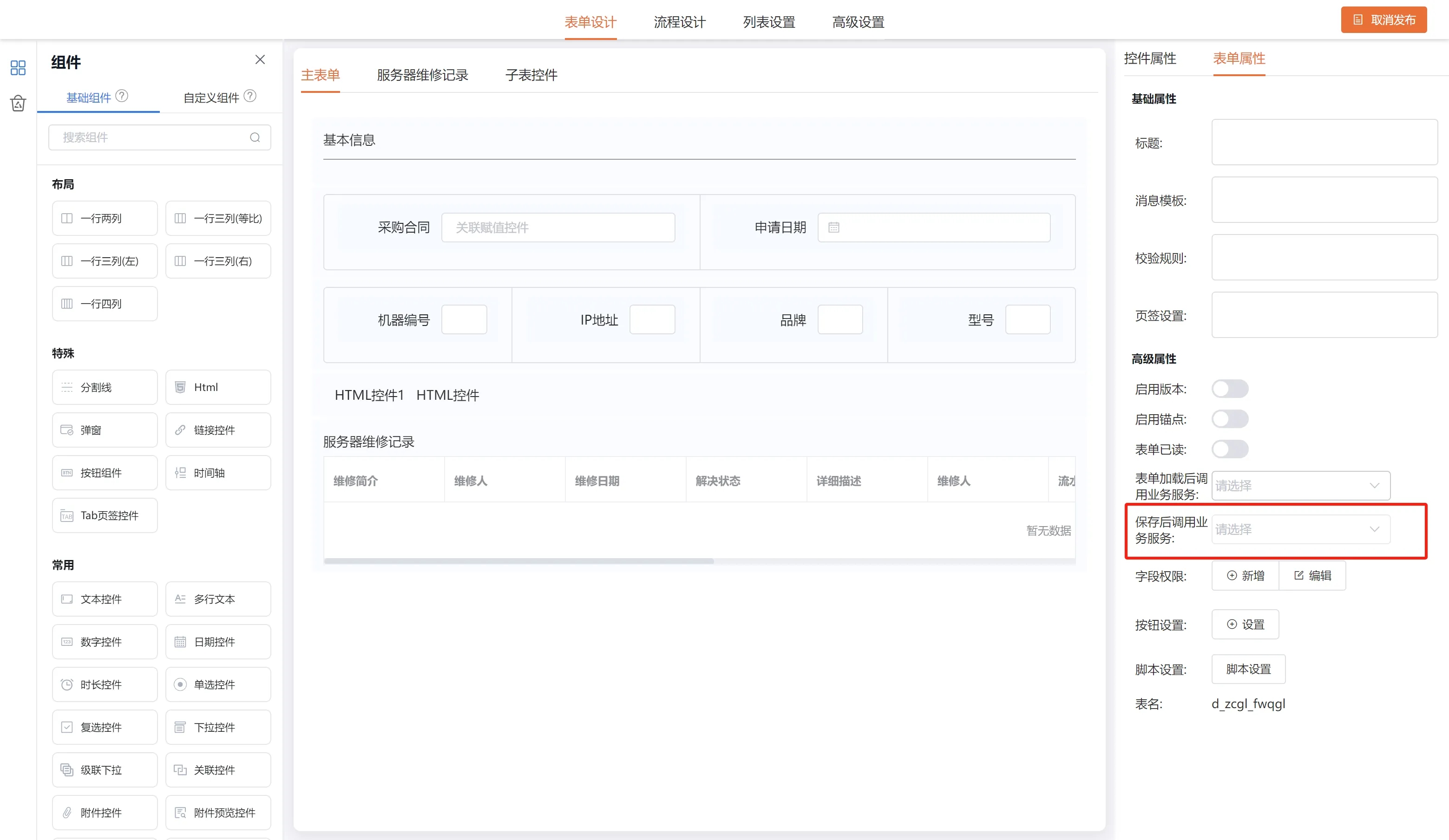The height and width of the screenshot is (840, 1449).
Task: Pick the 时间轴 timeline component
Action: pyautogui.click(x=218, y=473)
